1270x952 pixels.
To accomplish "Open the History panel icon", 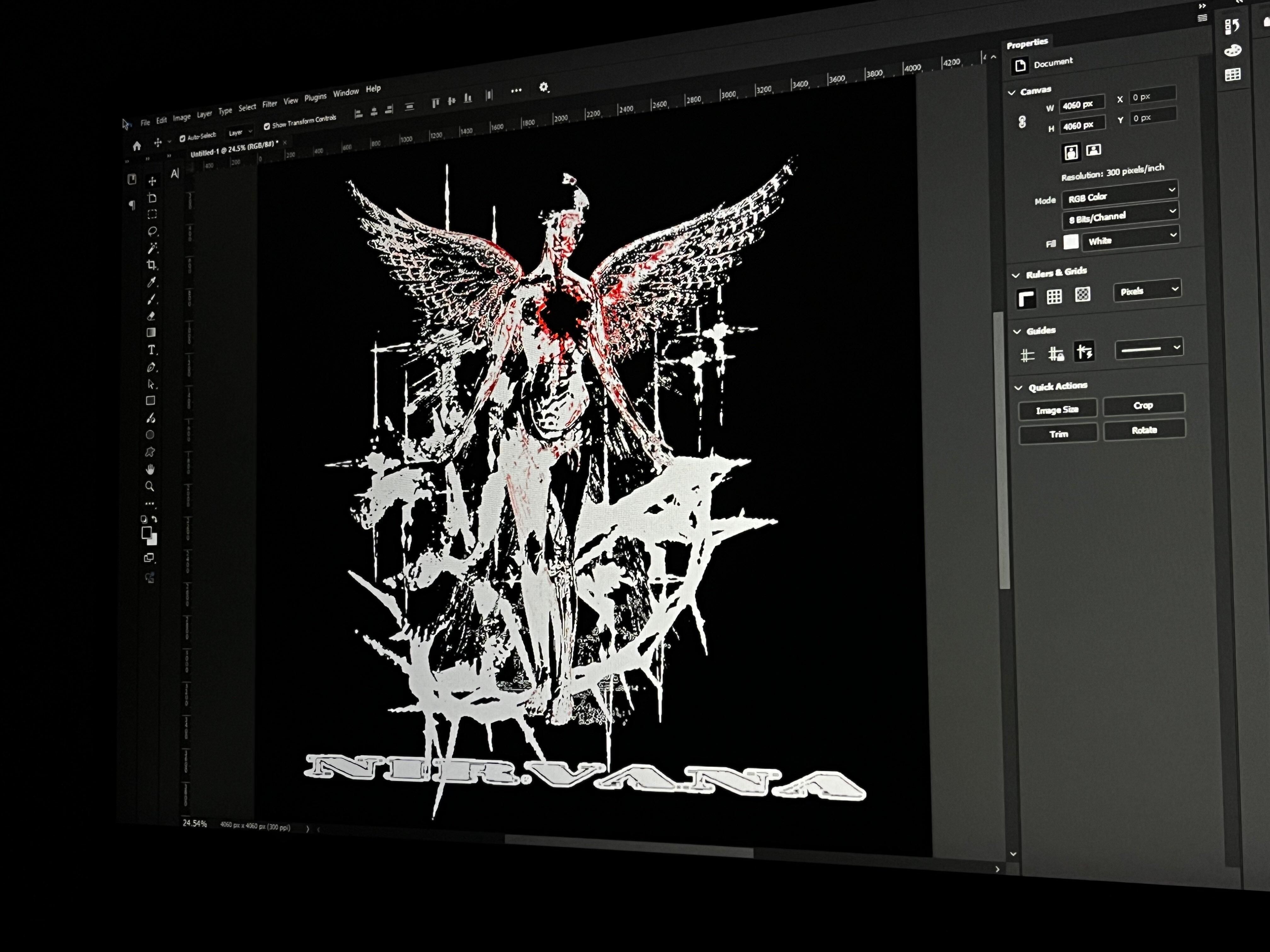I will click(x=1232, y=26).
